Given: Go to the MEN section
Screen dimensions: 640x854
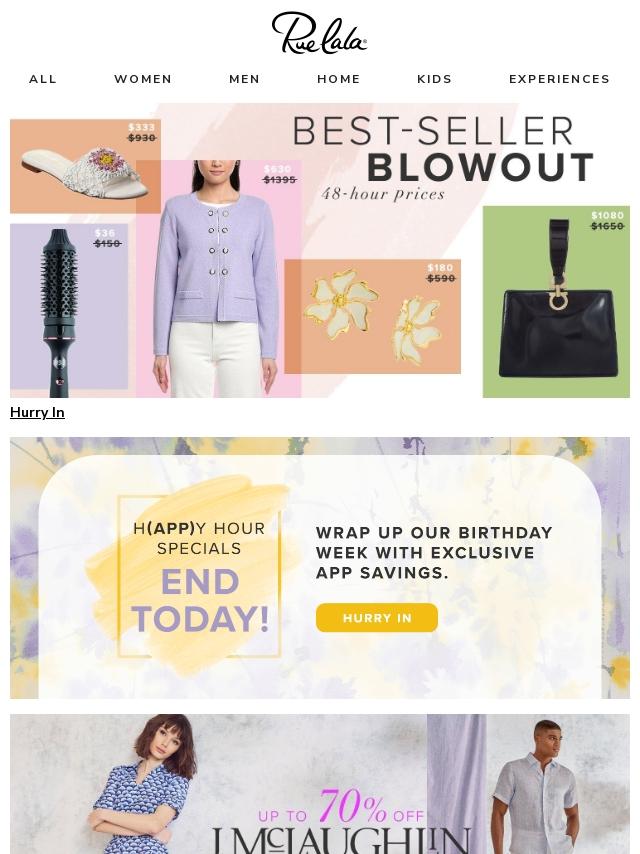Looking at the screenshot, I should click(x=245, y=79).
